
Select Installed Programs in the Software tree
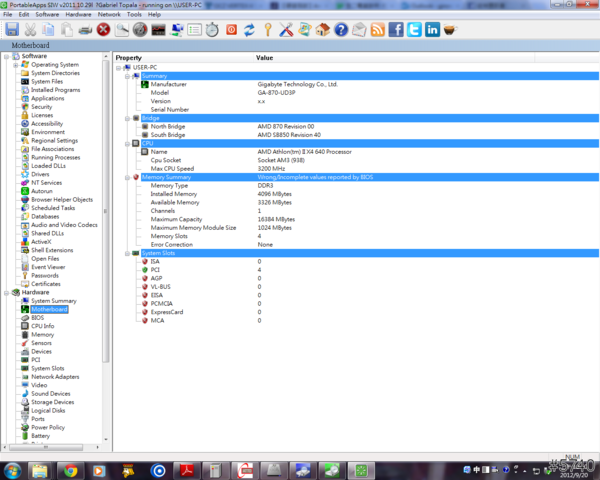click(55, 90)
